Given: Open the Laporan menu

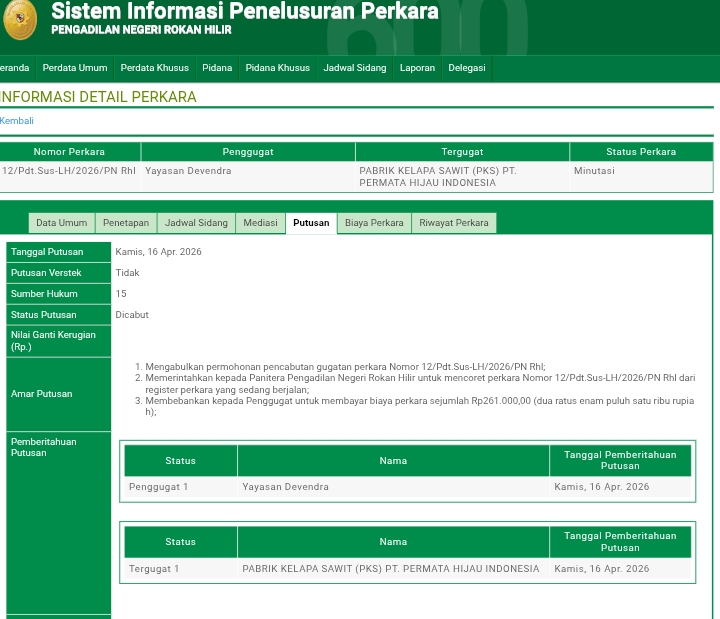Looking at the screenshot, I should 417,68.
